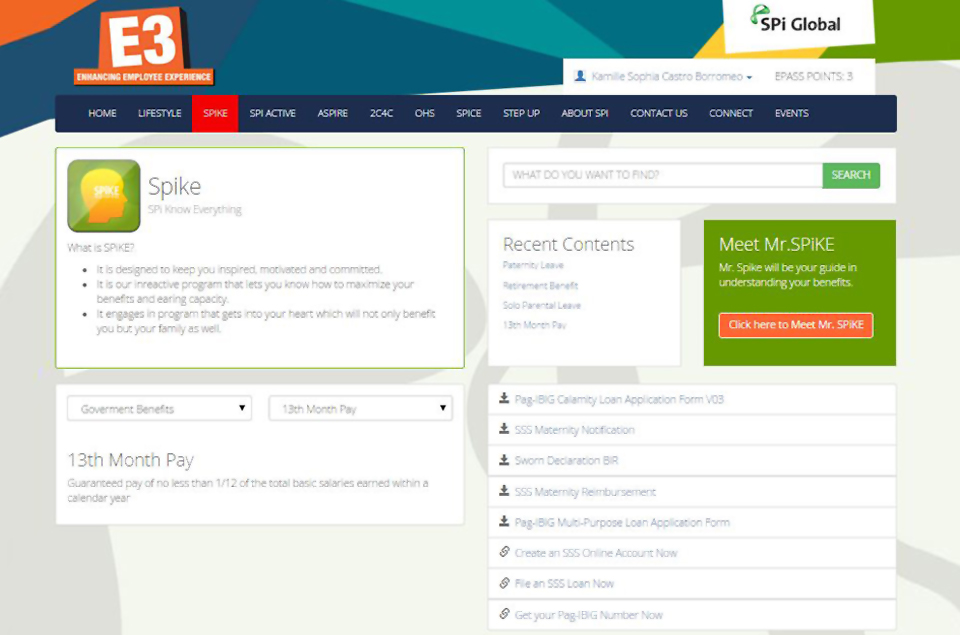Click download icon beside SSS Maternity Notification
The width and height of the screenshot is (960, 635).
click(x=505, y=430)
